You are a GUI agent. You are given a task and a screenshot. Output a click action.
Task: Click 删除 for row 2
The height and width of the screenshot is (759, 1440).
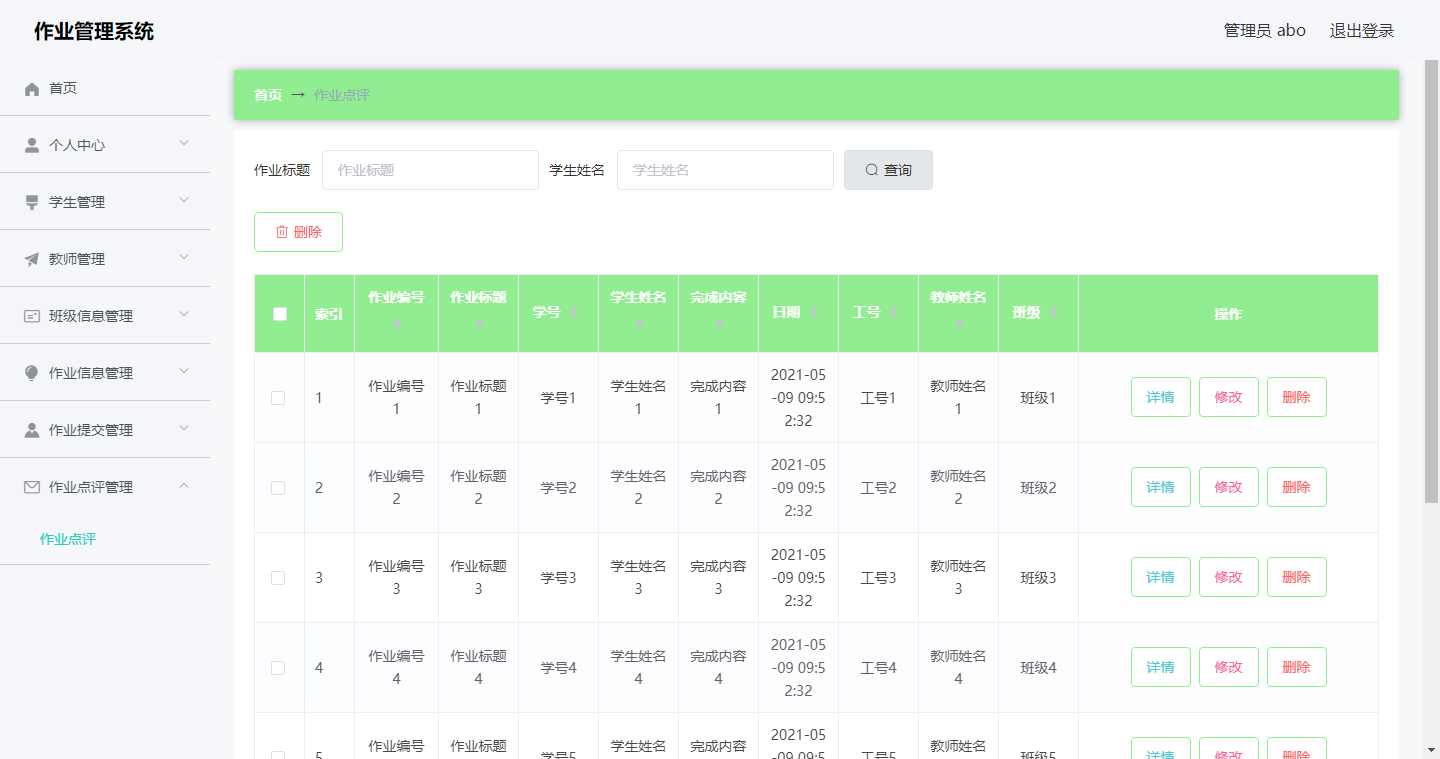pos(1296,487)
